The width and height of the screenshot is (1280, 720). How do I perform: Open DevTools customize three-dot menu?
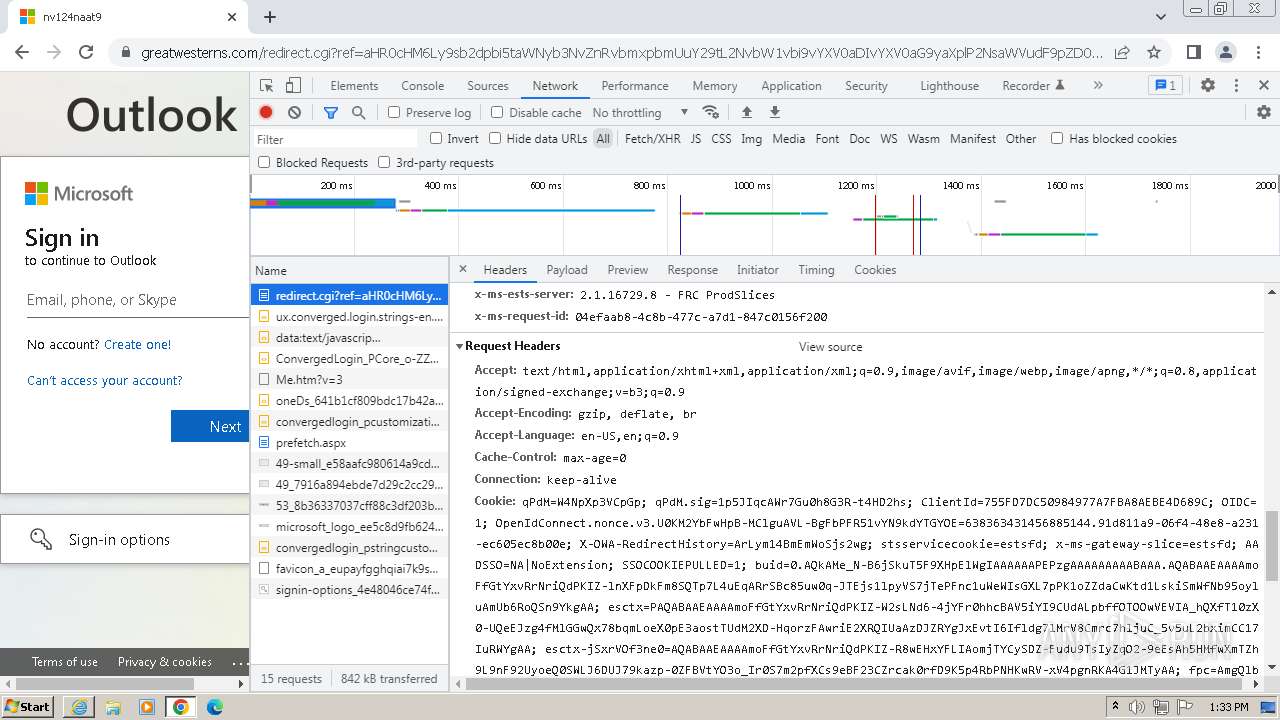[1236, 86]
